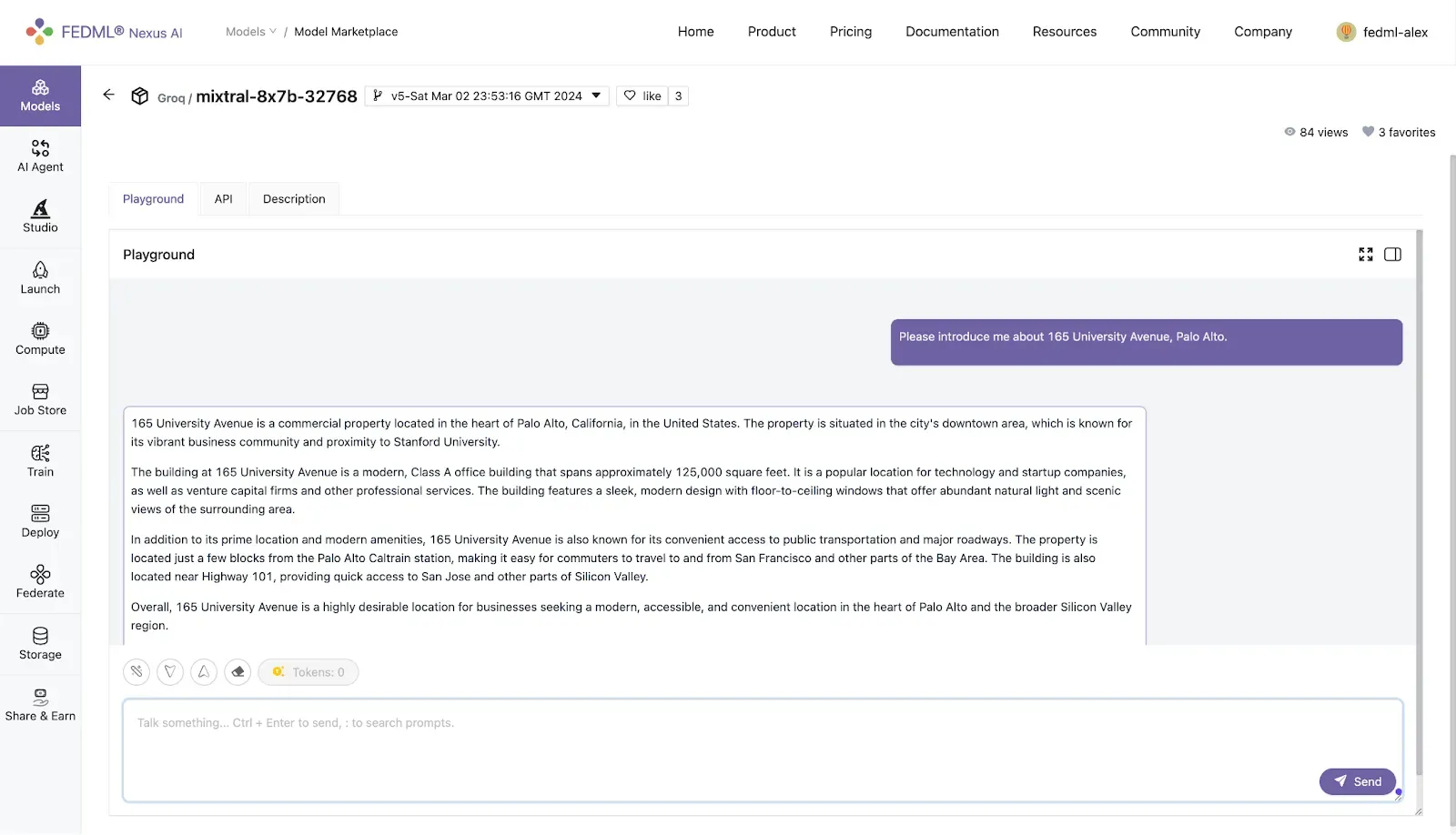Click the 3 favorites text
Screen dimensions: 1456x835
click(x=1407, y=133)
